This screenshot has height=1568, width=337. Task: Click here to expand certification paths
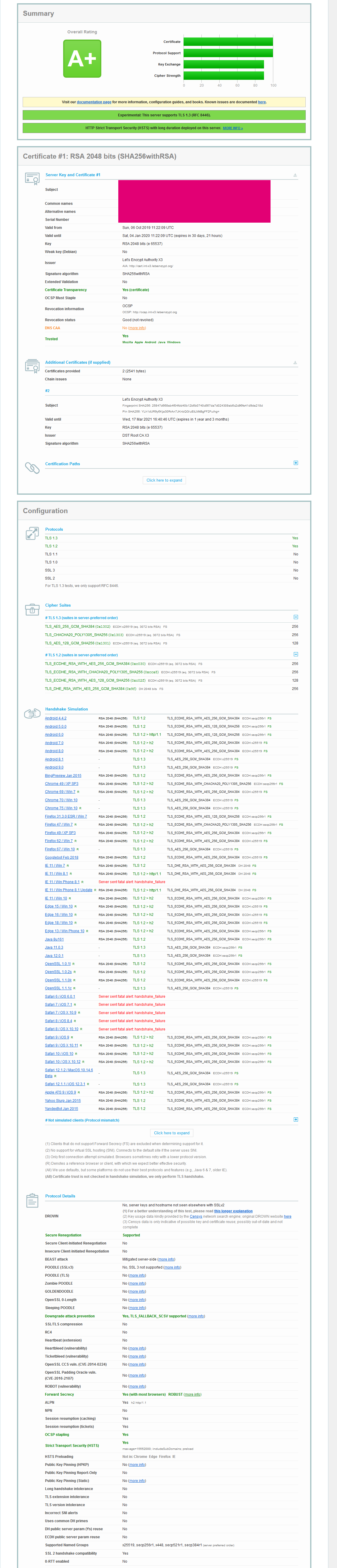click(x=164, y=480)
